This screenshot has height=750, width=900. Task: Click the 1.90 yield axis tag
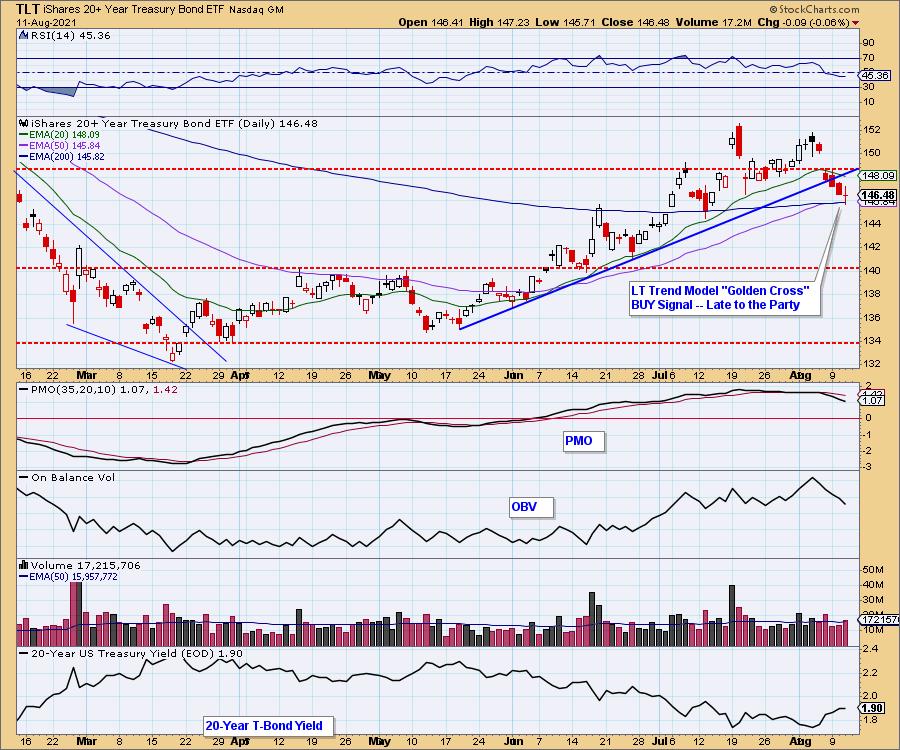(x=873, y=708)
